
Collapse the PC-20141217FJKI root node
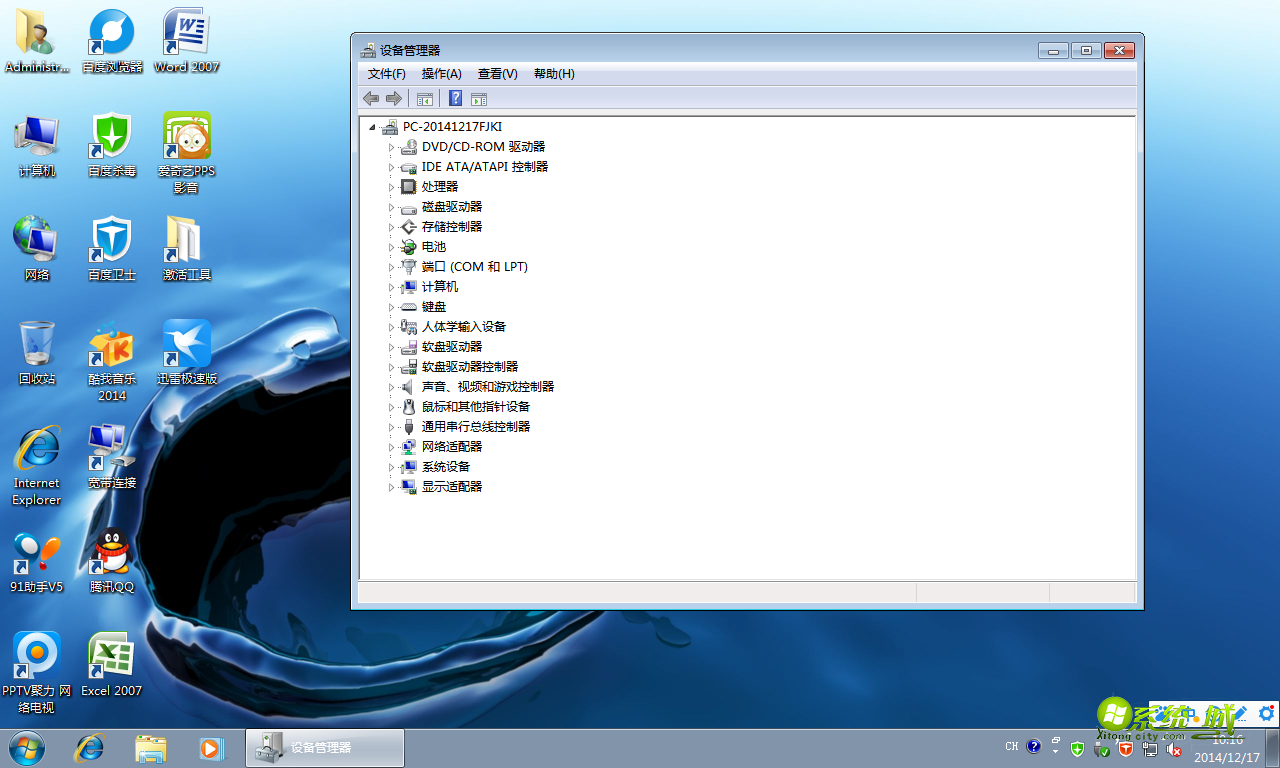[371, 126]
